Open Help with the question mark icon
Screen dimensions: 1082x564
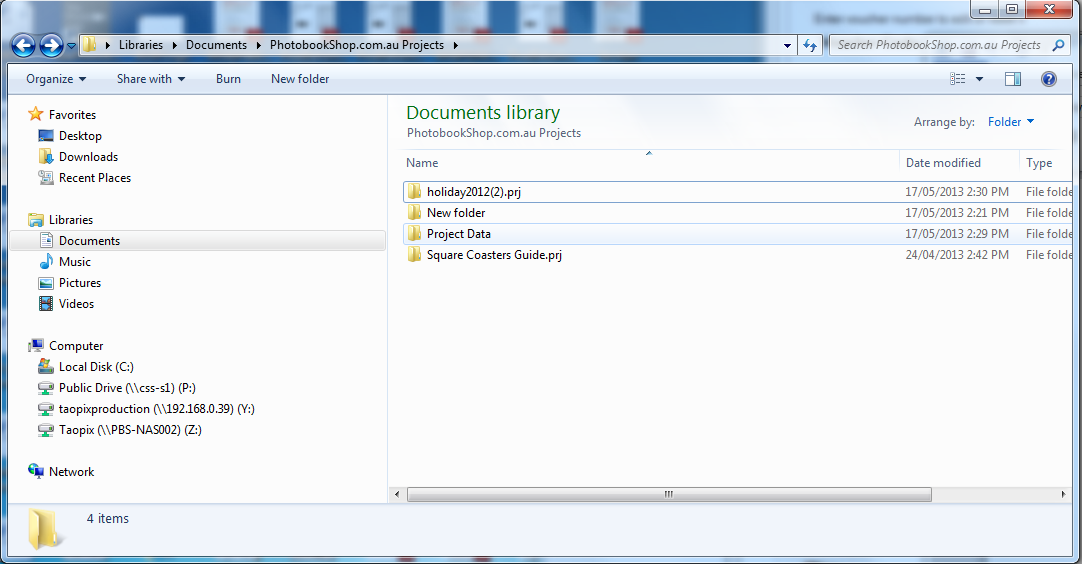1049,79
